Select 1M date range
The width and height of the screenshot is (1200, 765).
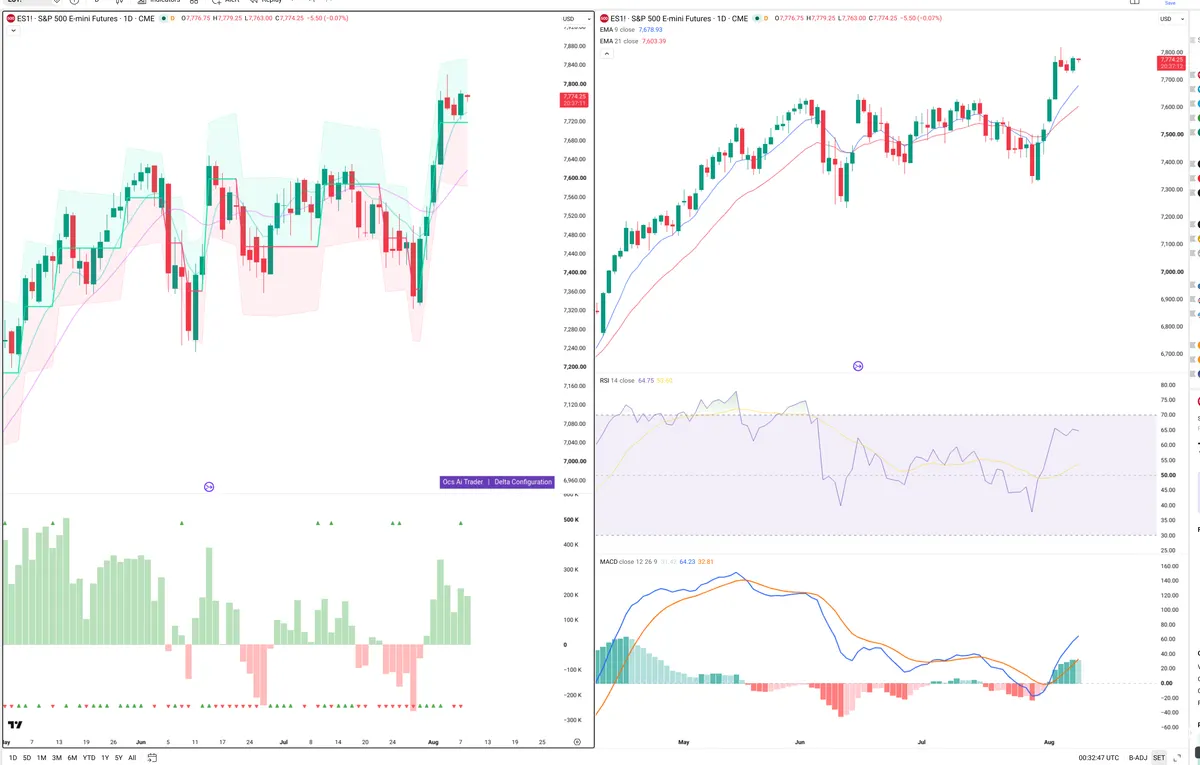coord(41,758)
